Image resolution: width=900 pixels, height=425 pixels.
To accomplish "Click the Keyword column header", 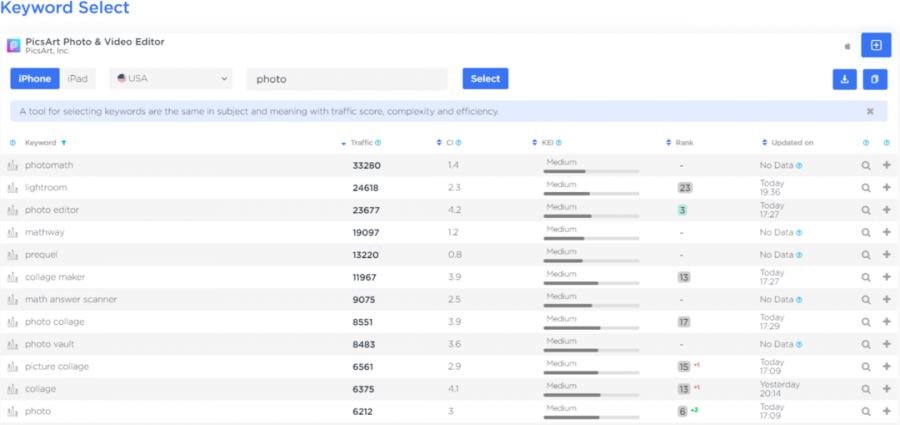I will [x=40, y=143].
